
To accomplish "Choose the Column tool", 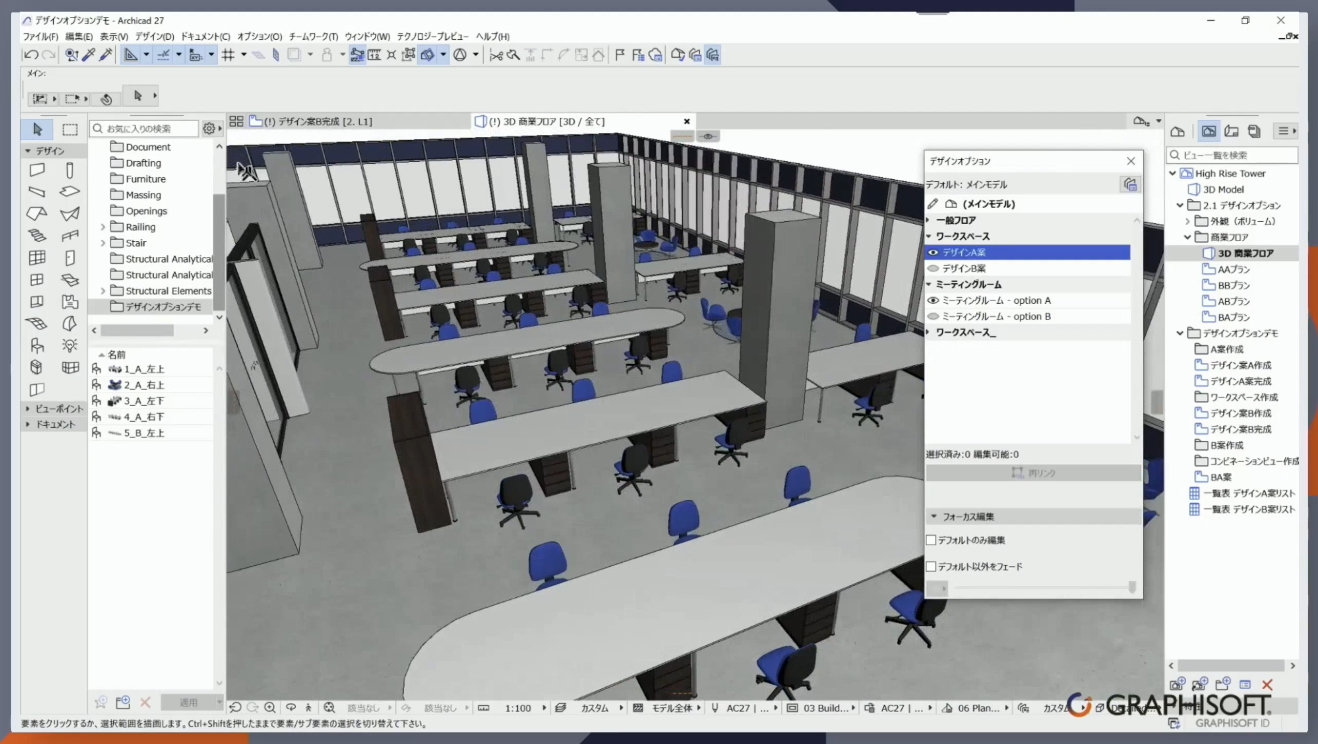I will (x=69, y=170).
